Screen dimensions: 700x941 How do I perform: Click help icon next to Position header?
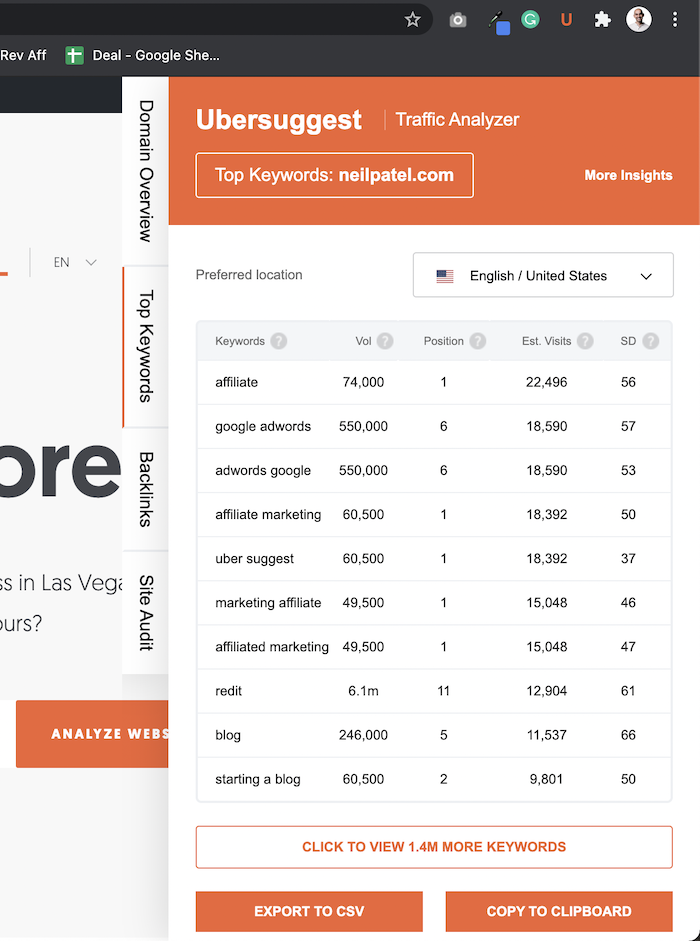pos(477,341)
